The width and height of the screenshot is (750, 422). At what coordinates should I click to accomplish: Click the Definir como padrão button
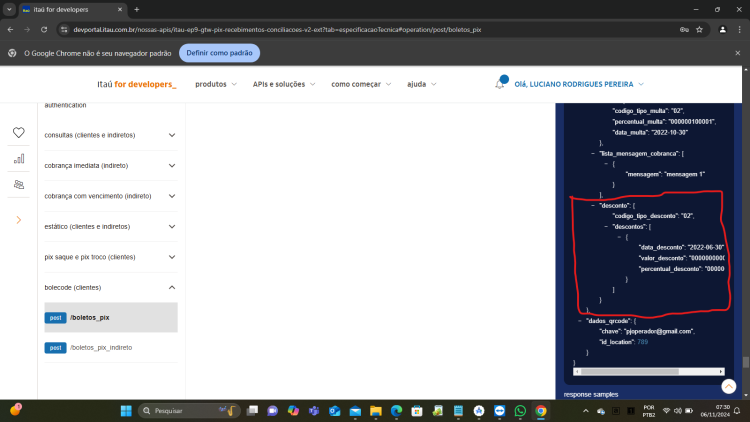click(220, 53)
